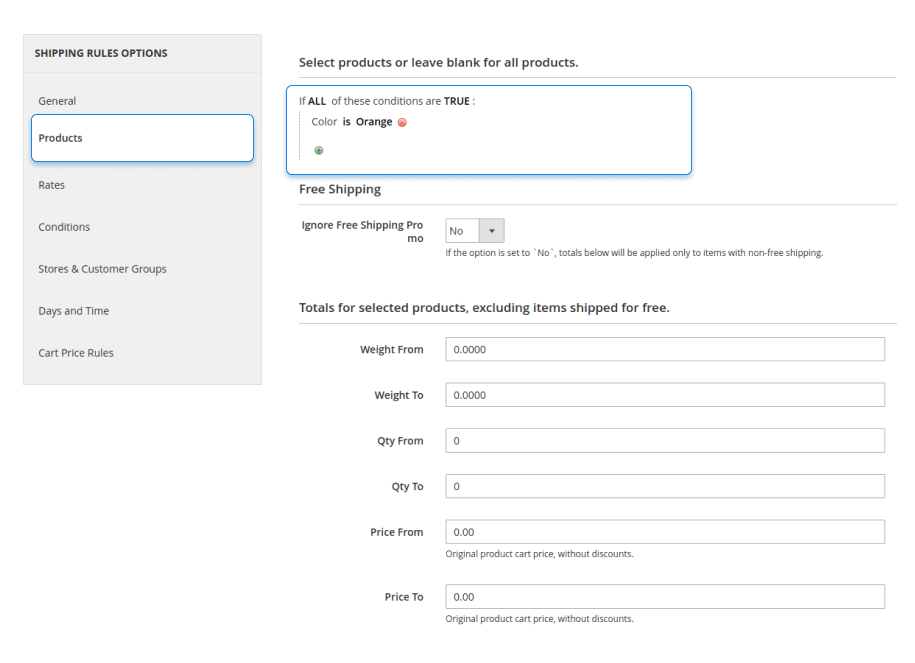
Task: Click the Qty To text field
Action: 665,487
